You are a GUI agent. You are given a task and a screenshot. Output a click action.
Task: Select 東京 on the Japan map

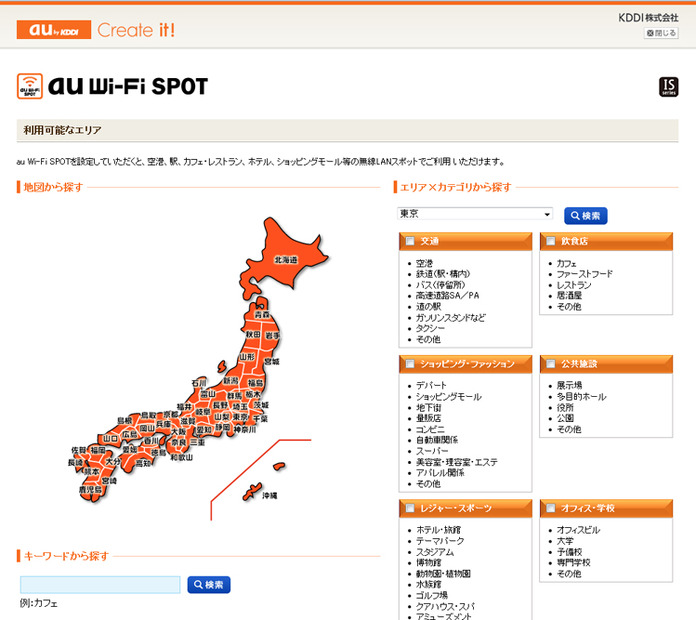coord(241,417)
